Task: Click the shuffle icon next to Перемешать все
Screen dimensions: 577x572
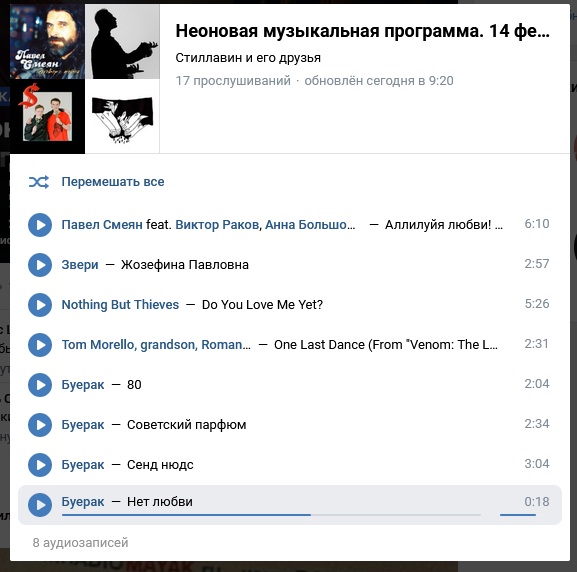Action: [39, 182]
